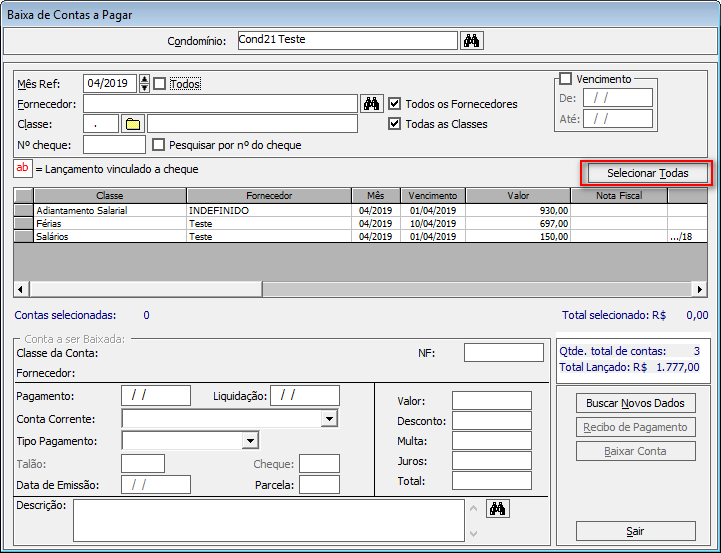Click the 930,00 value cell
Viewport: 721px width, 553px height.
click(518, 211)
